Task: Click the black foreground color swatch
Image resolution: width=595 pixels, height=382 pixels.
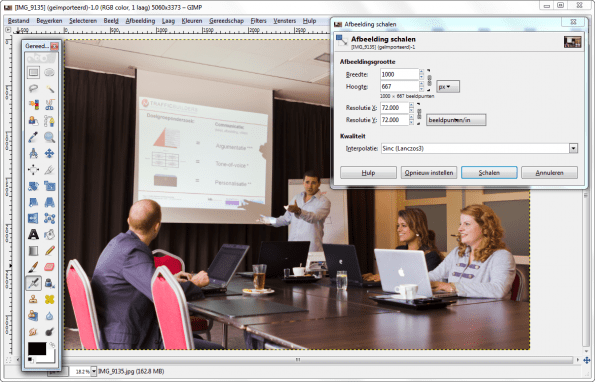Action: point(37,348)
